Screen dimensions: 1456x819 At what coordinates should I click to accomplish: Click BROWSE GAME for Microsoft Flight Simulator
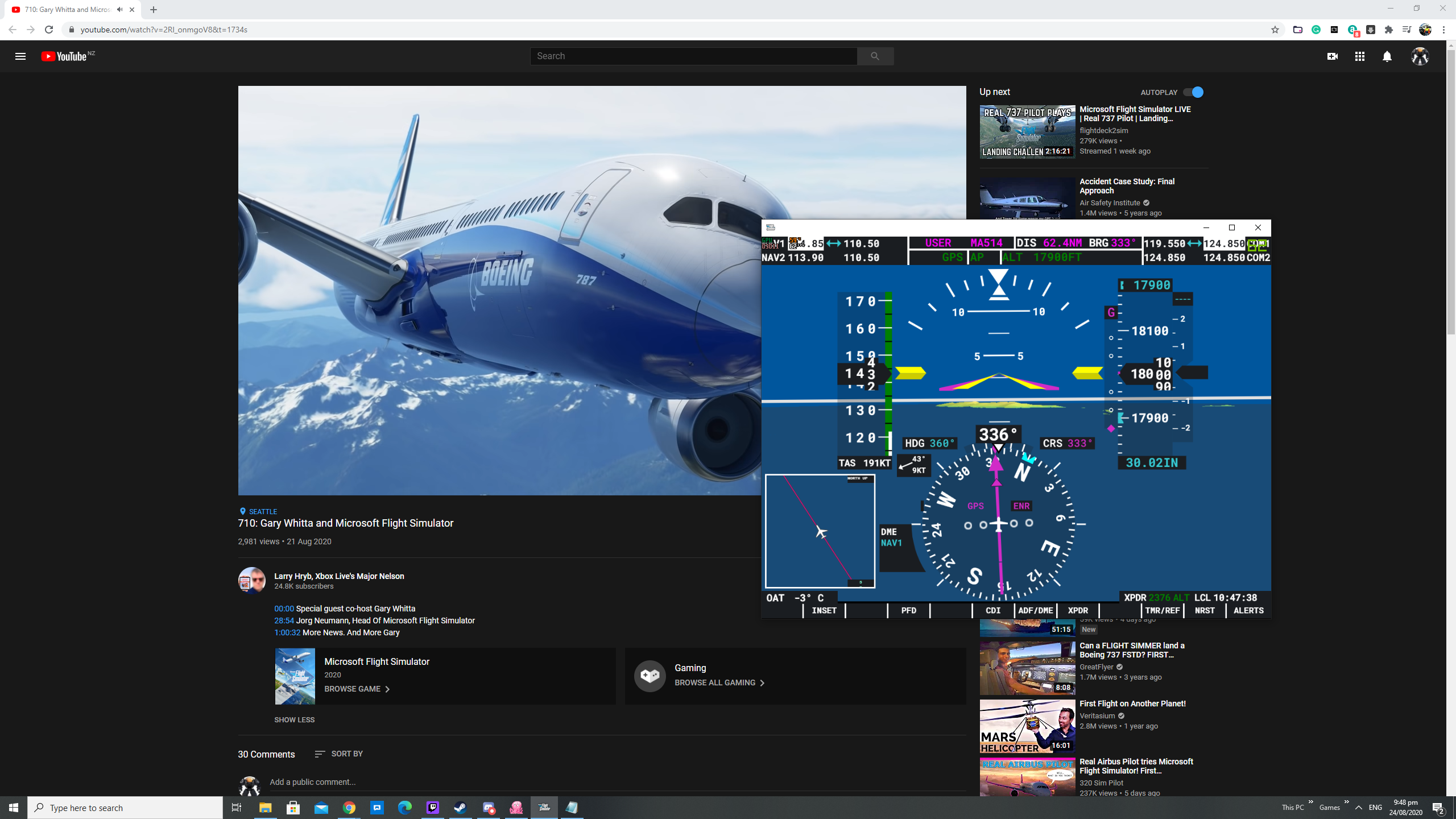pos(357,689)
